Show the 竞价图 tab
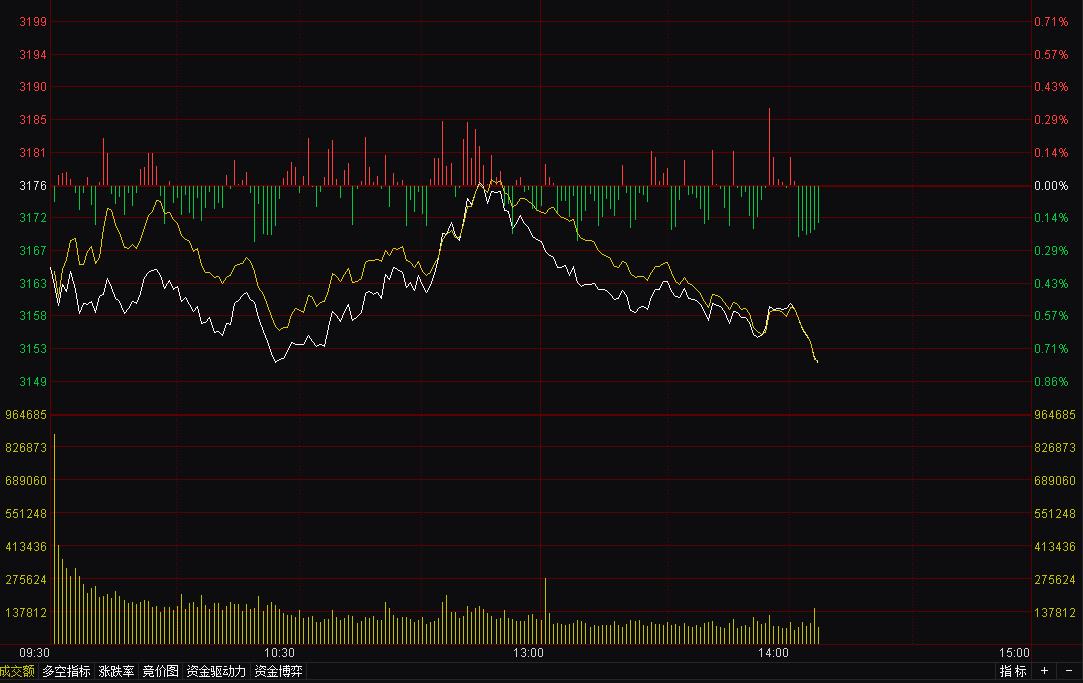This screenshot has width=1083, height=683. (x=160, y=671)
